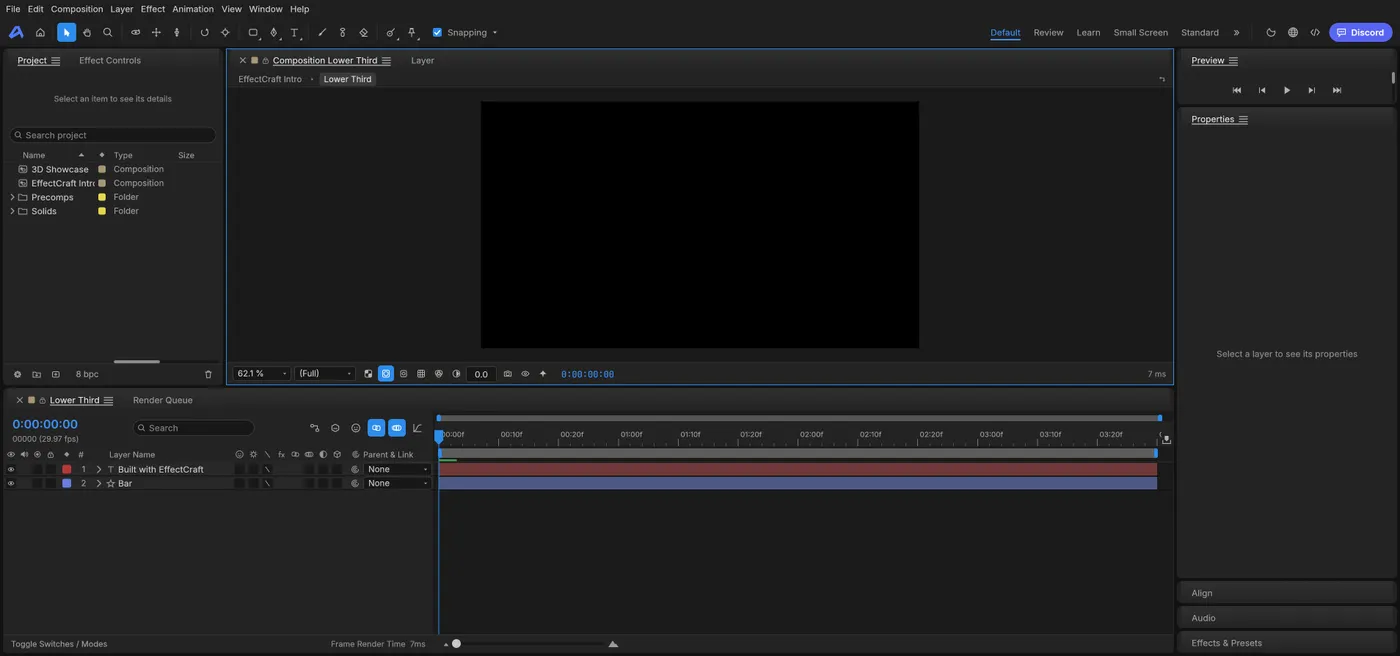This screenshot has width=1400, height=656.
Task: Click Toggle Switches / Modes
Action: point(59,644)
